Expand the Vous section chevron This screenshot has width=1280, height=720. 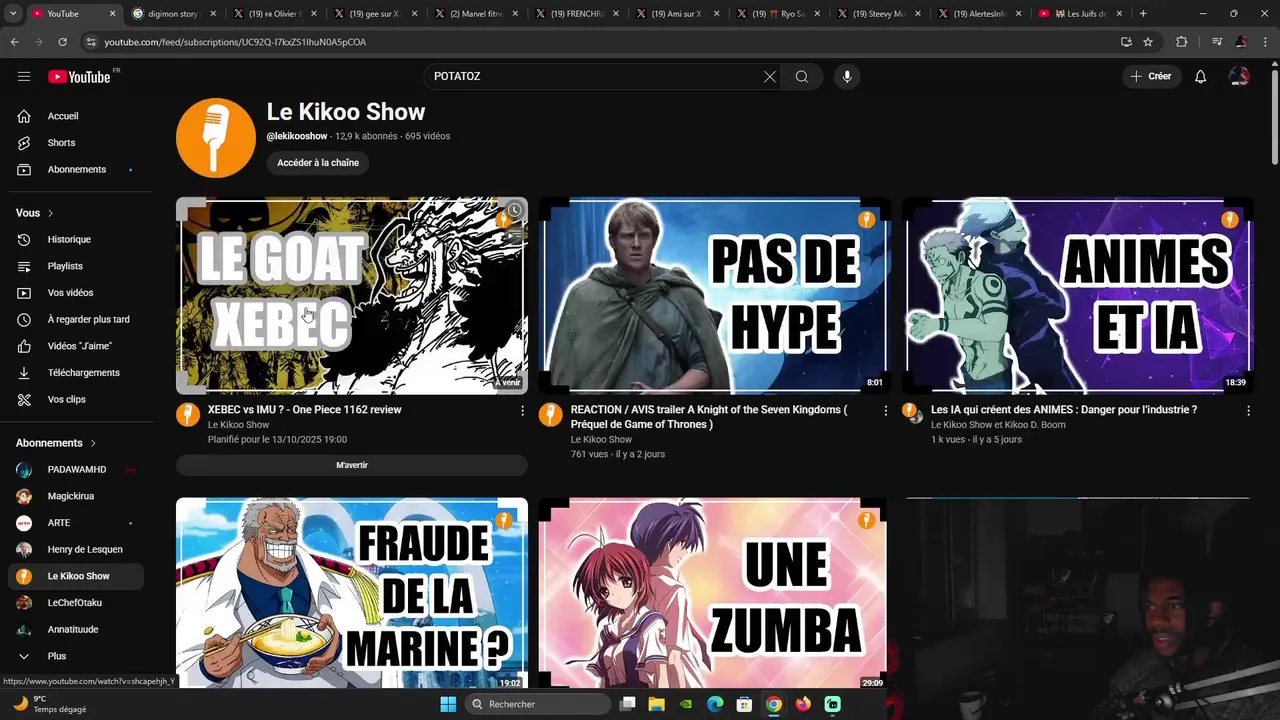pyautogui.click(x=51, y=213)
